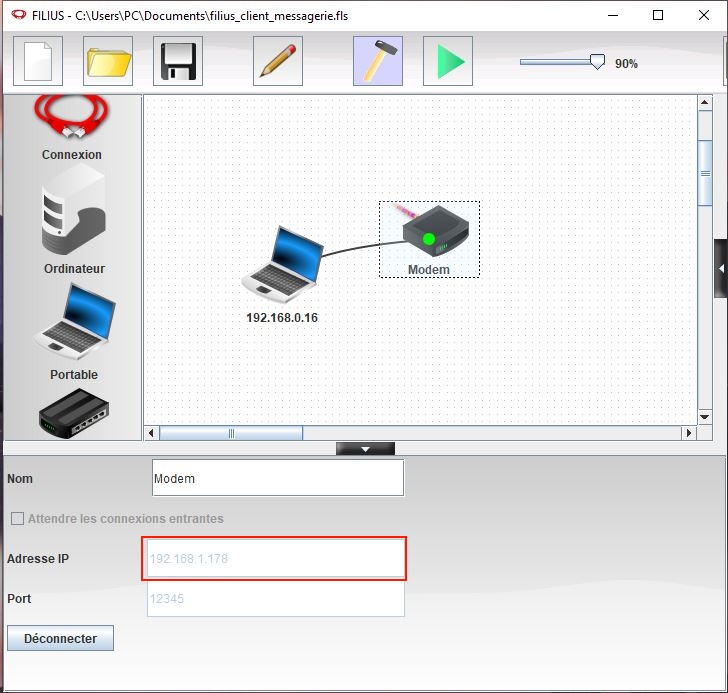This screenshot has height=693, width=728.
Task: Open a project with the folder icon
Action: point(108,61)
